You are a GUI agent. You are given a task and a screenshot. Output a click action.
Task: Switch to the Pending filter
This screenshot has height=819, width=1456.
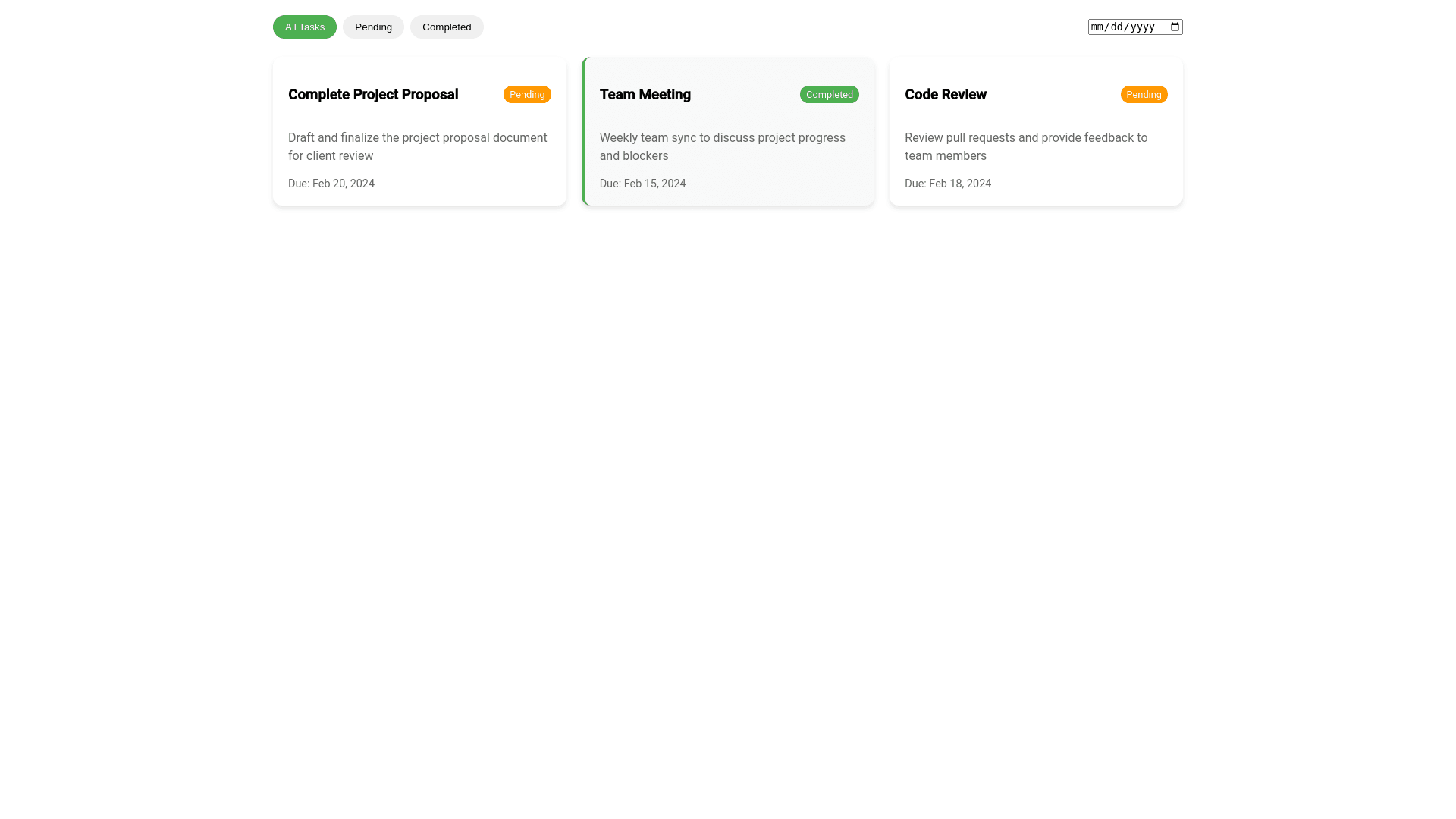(x=373, y=27)
